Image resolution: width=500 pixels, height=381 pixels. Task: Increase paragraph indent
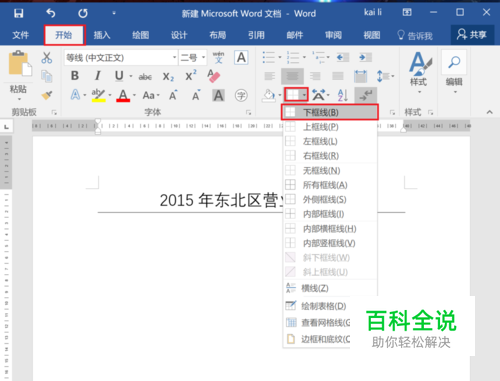point(365,57)
